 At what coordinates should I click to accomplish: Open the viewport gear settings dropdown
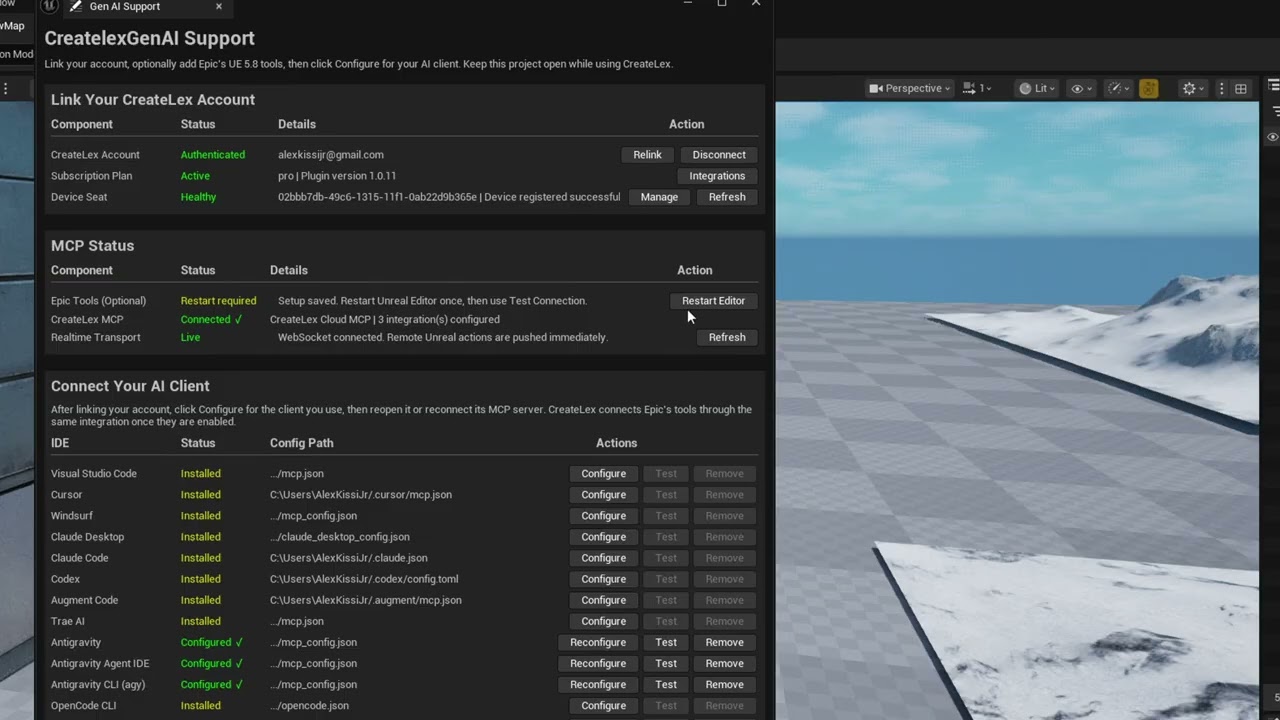click(1193, 88)
